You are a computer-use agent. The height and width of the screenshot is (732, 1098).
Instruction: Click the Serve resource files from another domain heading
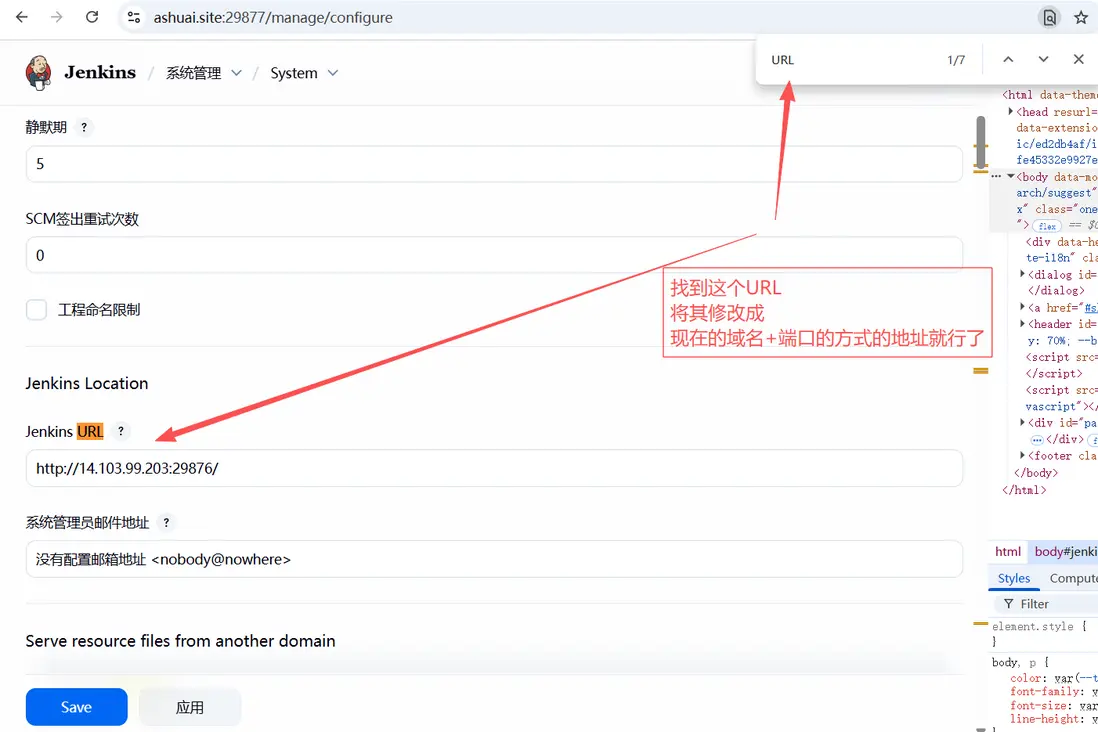[x=181, y=641]
